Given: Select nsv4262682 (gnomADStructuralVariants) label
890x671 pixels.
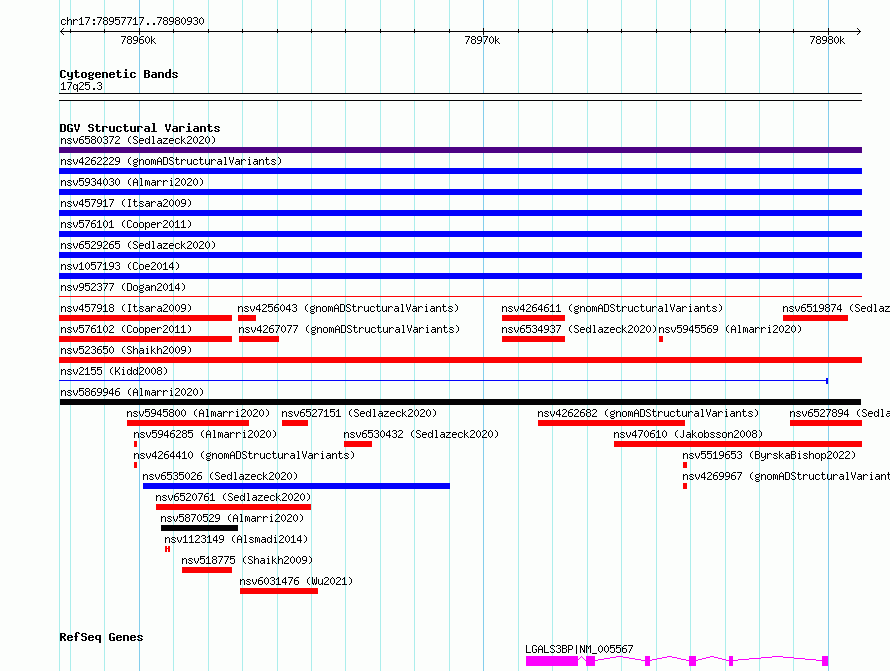Looking at the screenshot, I should click(648, 413).
